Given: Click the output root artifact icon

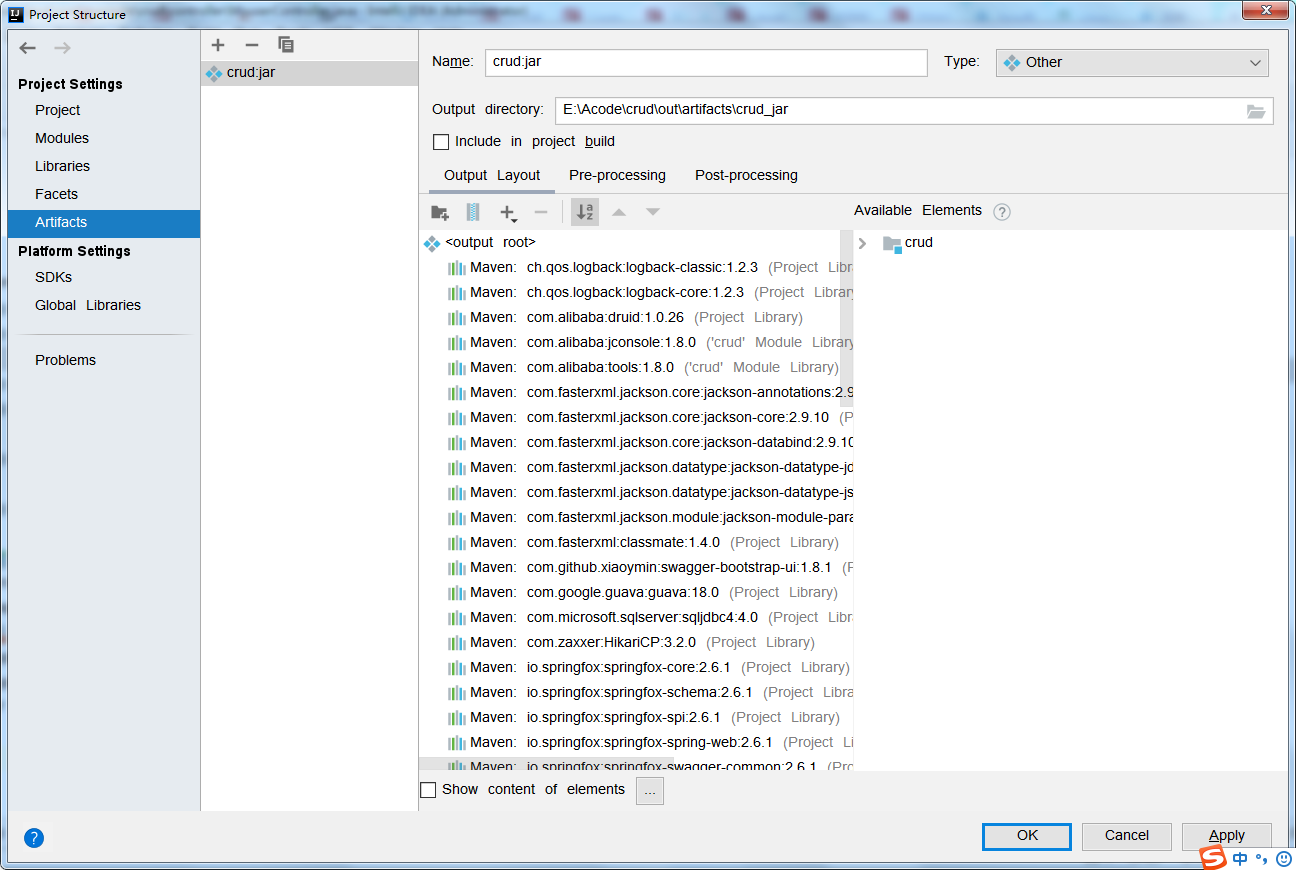Looking at the screenshot, I should point(432,243).
